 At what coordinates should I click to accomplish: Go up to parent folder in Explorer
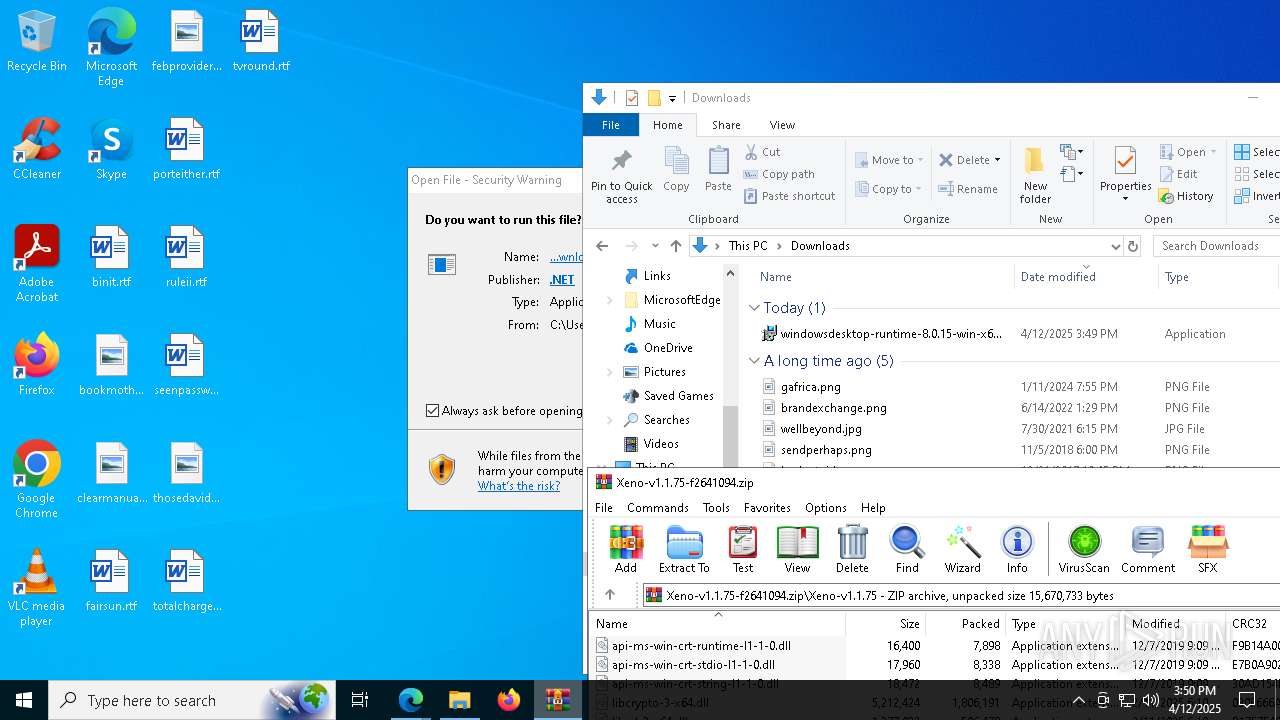click(x=676, y=246)
